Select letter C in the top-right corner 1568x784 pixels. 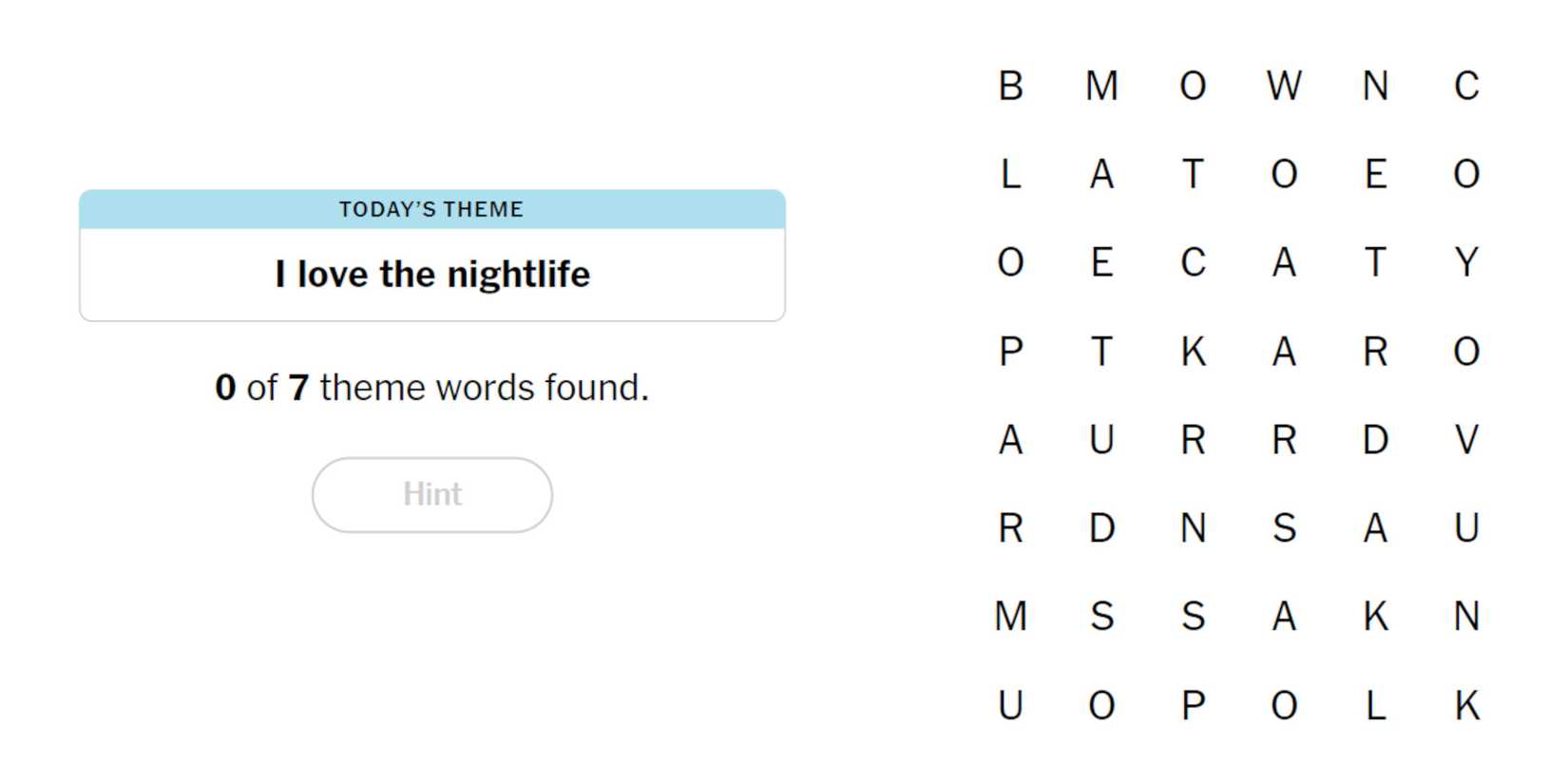[x=1466, y=86]
